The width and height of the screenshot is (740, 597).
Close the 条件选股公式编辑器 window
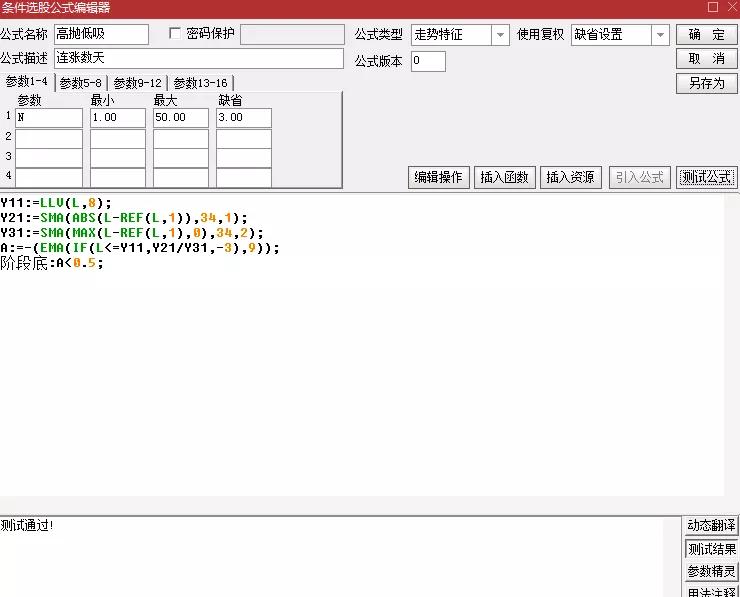click(x=733, y=7)
